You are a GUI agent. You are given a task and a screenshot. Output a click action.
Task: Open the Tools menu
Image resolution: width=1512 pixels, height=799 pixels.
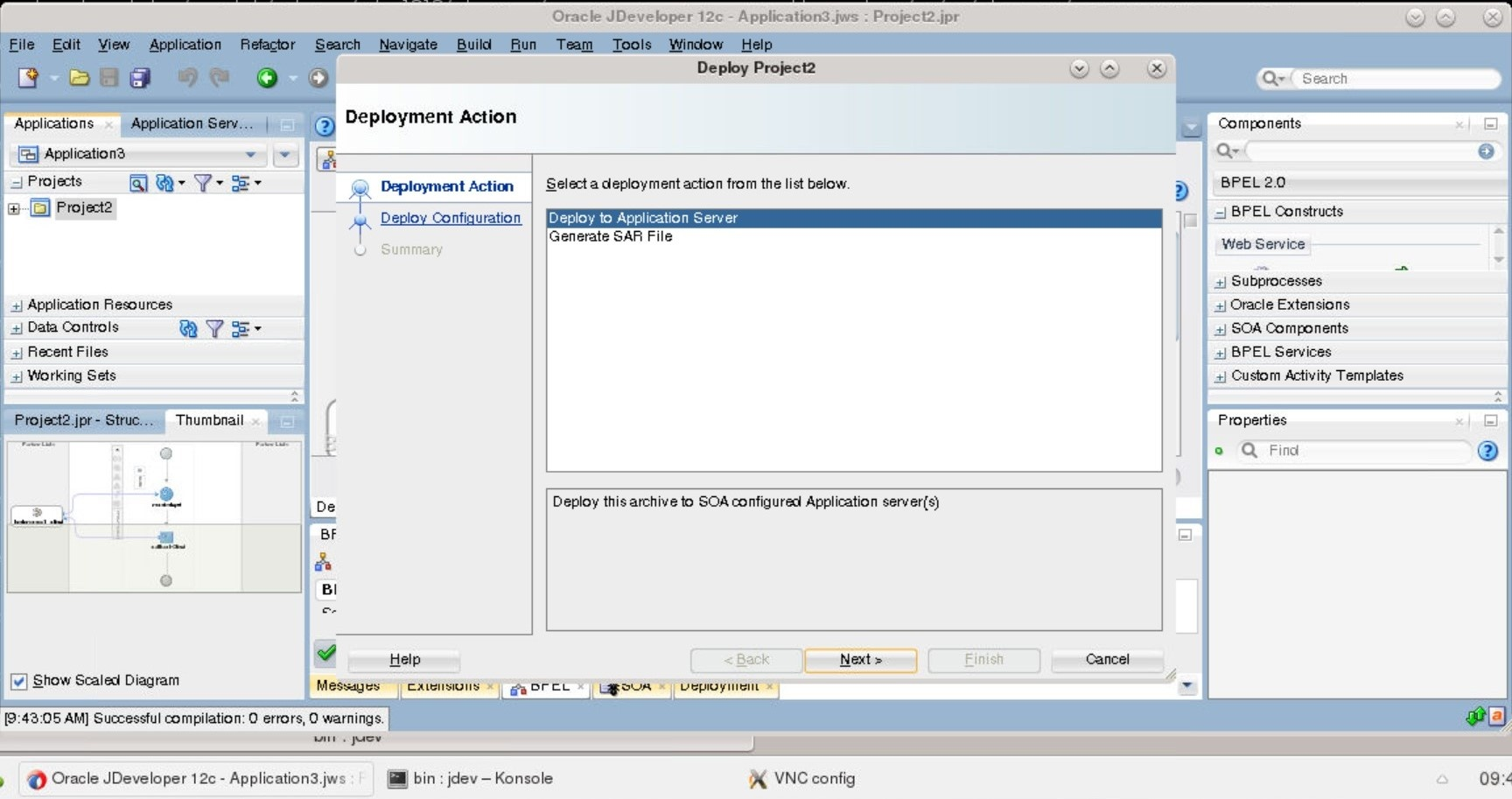click(x=632, y=45)
